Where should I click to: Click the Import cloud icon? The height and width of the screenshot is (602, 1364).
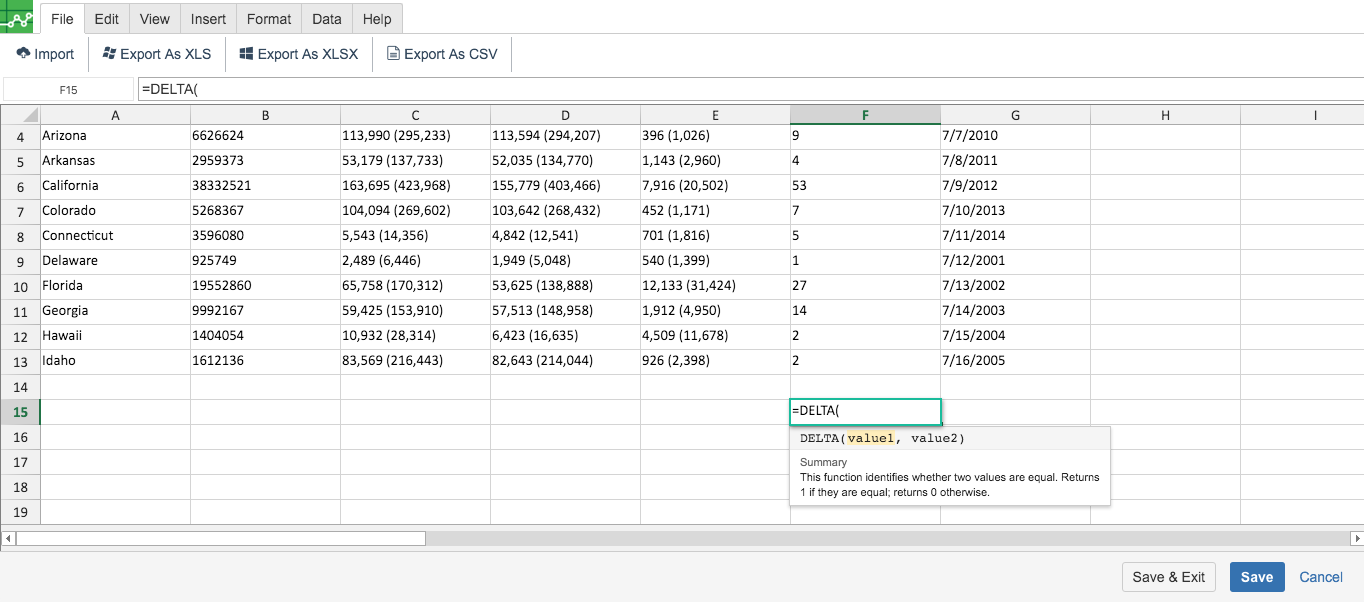point(23,54)
